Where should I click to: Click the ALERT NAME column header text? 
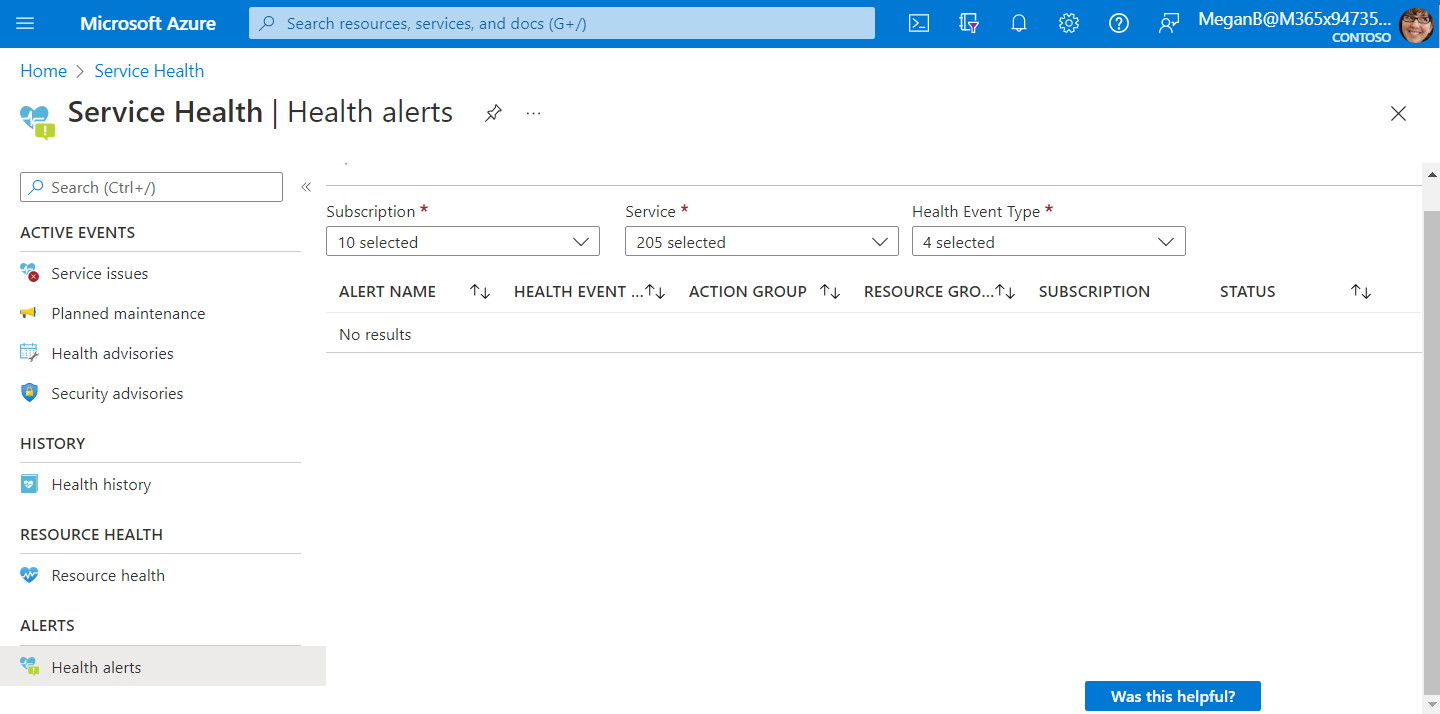point(387,292)
